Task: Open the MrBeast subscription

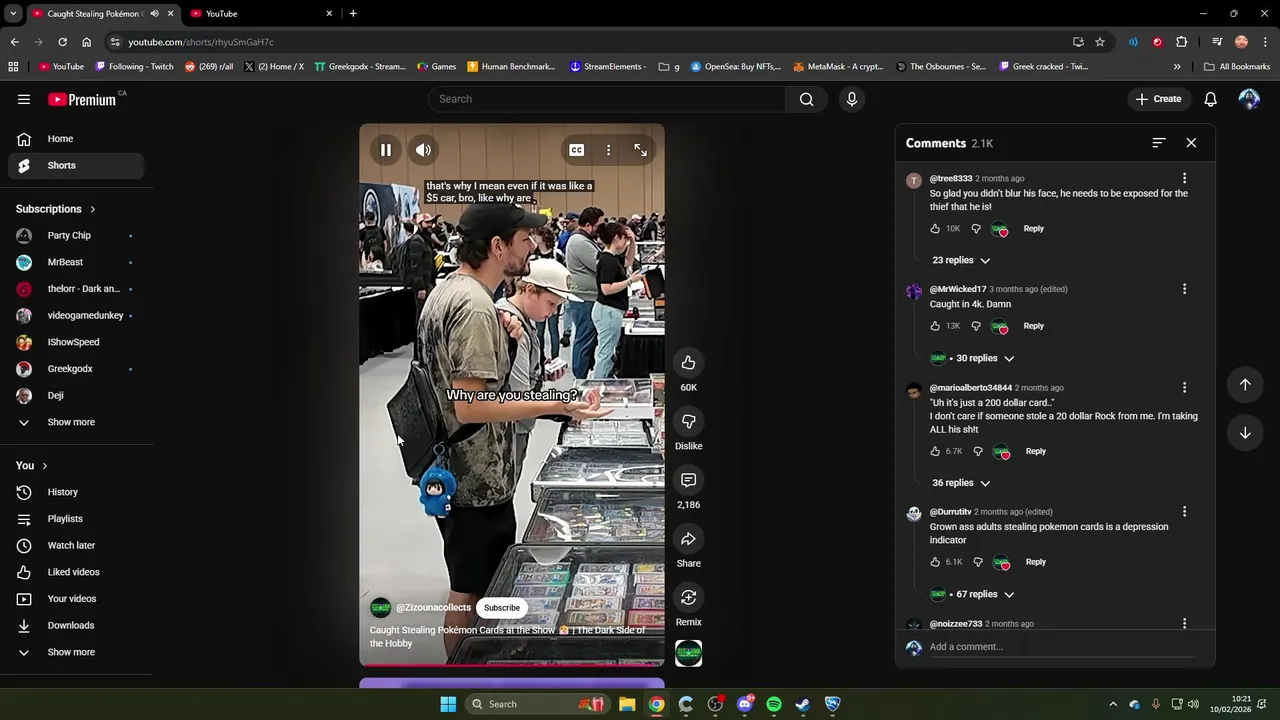Action: [75, 262]
